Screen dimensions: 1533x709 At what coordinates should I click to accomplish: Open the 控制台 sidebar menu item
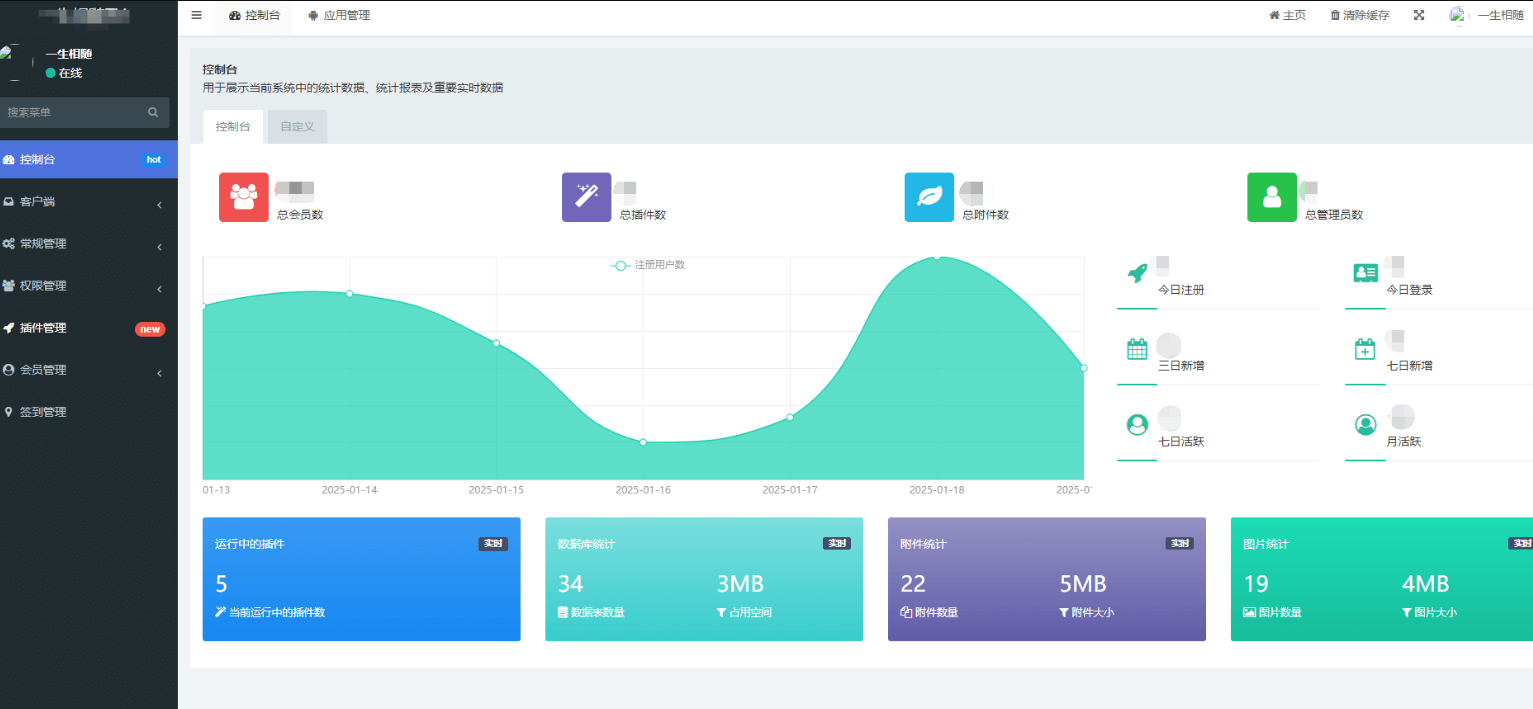click(89, 159)
